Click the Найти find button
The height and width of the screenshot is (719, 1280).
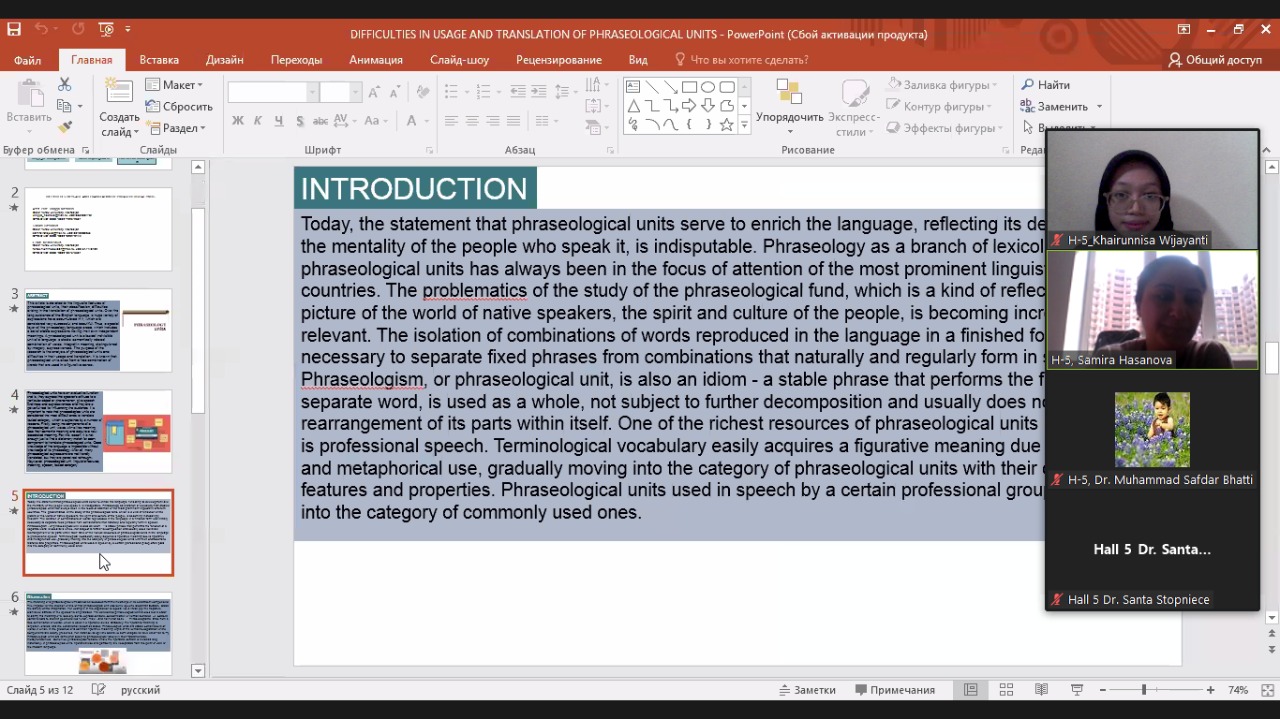(1046, 85)
